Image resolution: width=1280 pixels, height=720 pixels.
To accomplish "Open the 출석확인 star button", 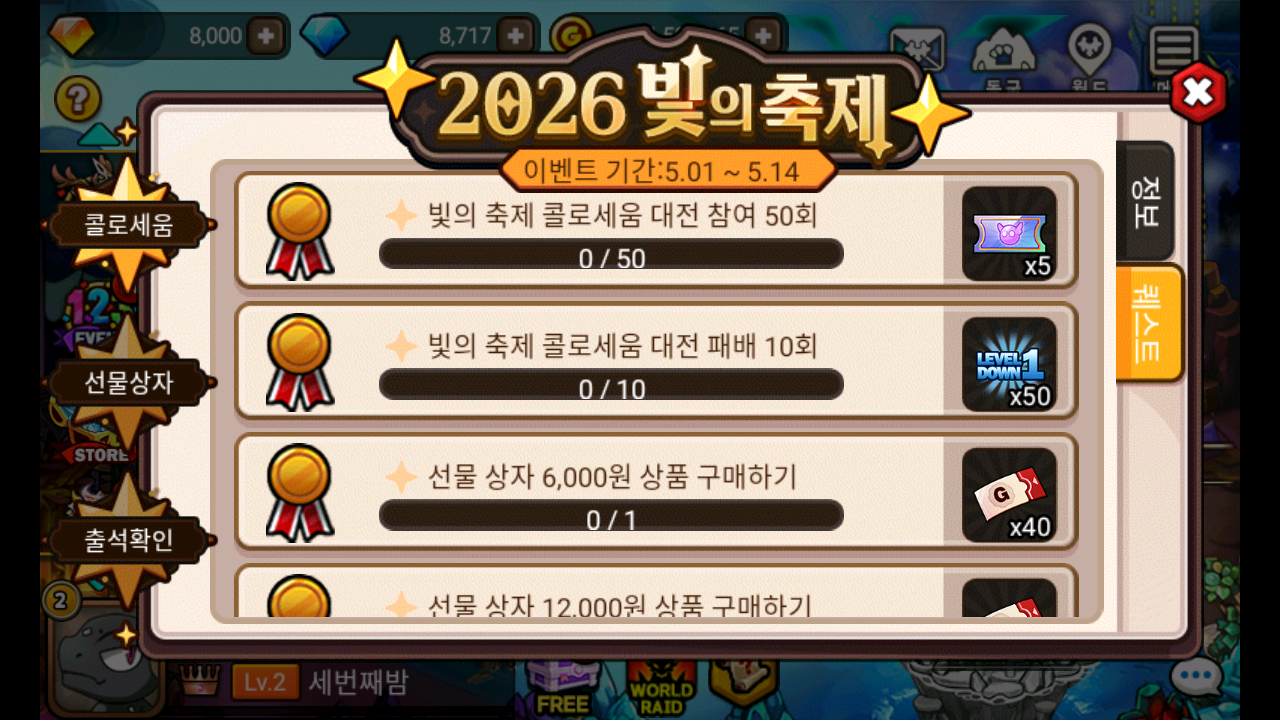I will pos(128,539).
